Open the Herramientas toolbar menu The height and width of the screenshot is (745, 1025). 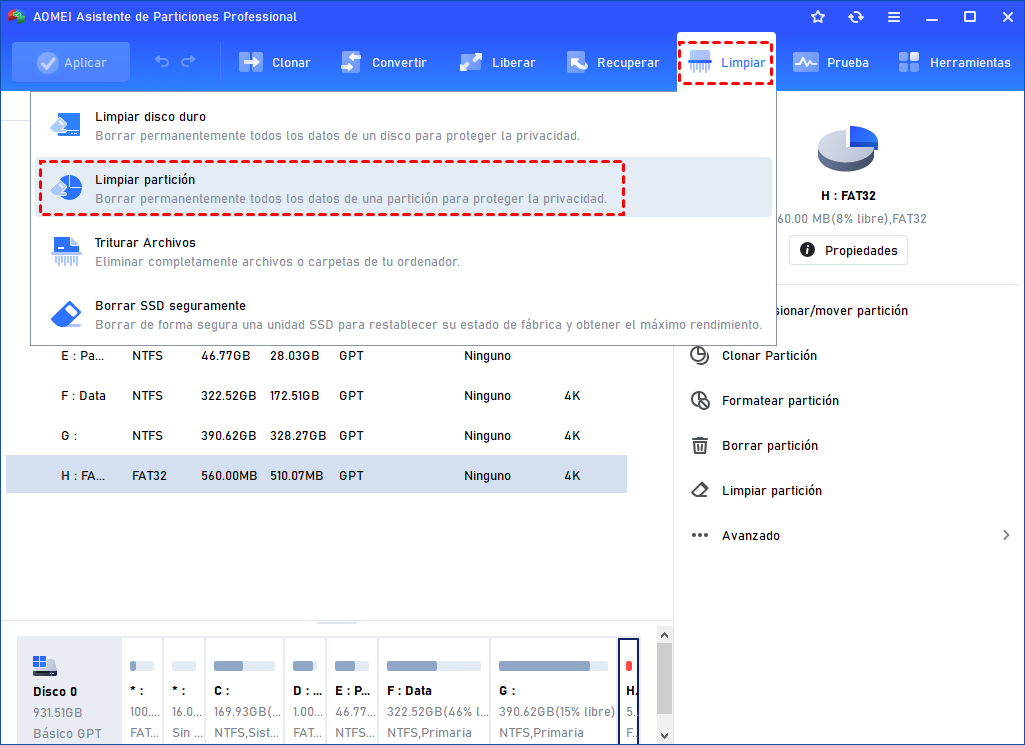tap(954, 62)
